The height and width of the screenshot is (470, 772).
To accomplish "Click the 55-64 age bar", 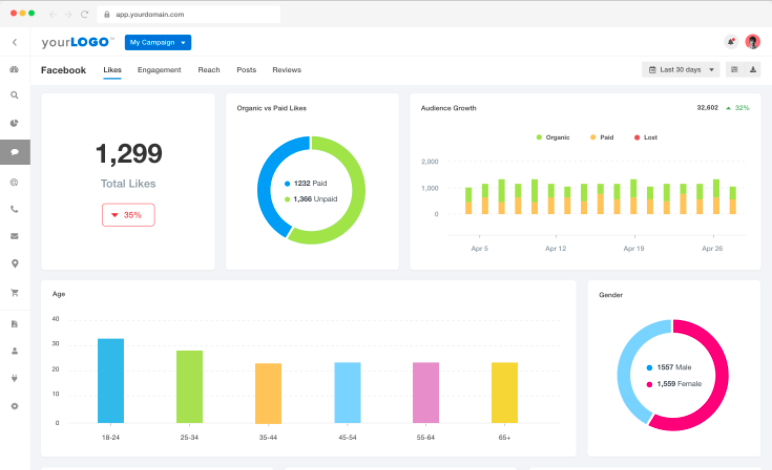I will [426, 392].
